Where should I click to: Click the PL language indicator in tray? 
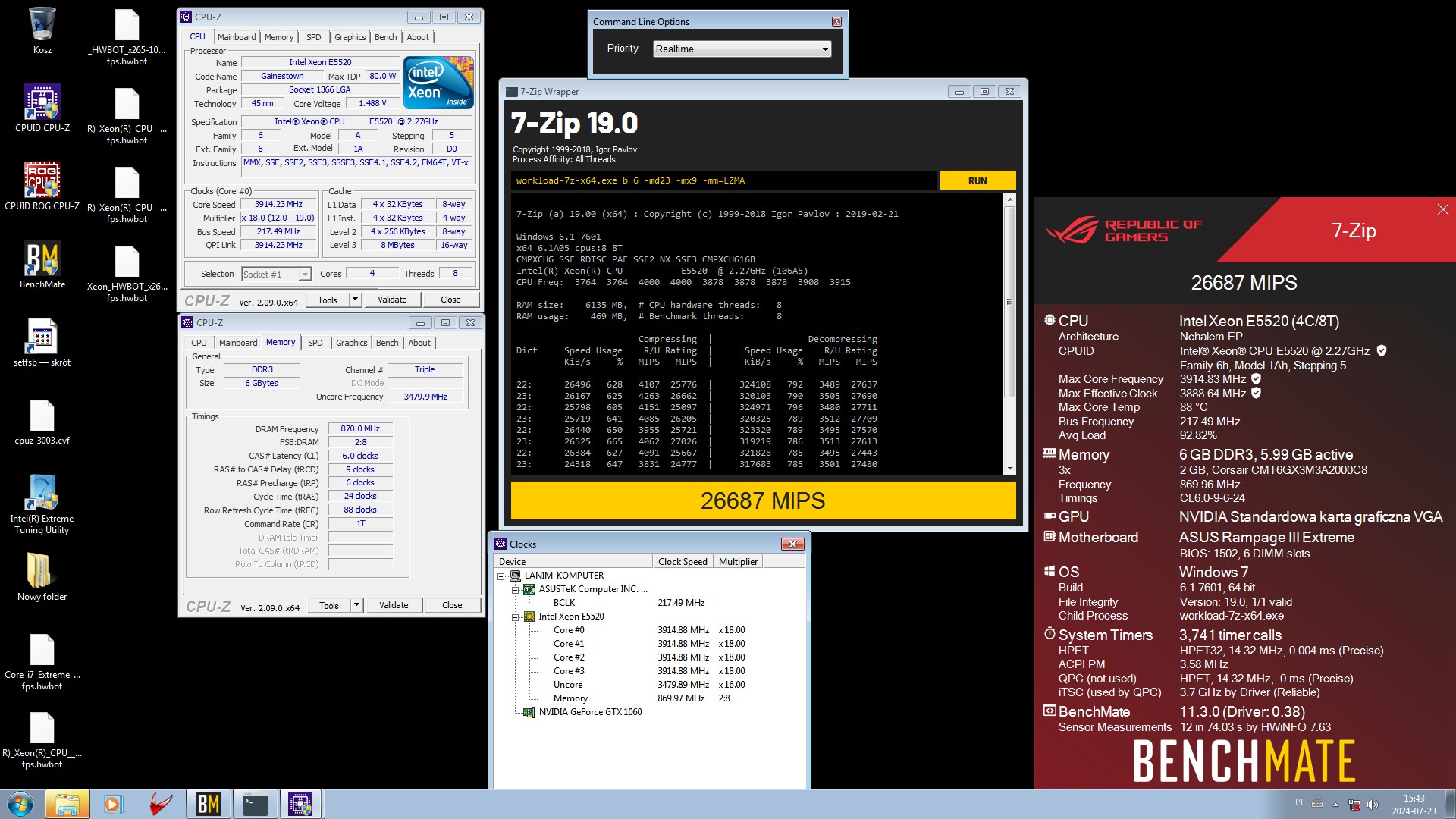click(x=1300, y=802)
